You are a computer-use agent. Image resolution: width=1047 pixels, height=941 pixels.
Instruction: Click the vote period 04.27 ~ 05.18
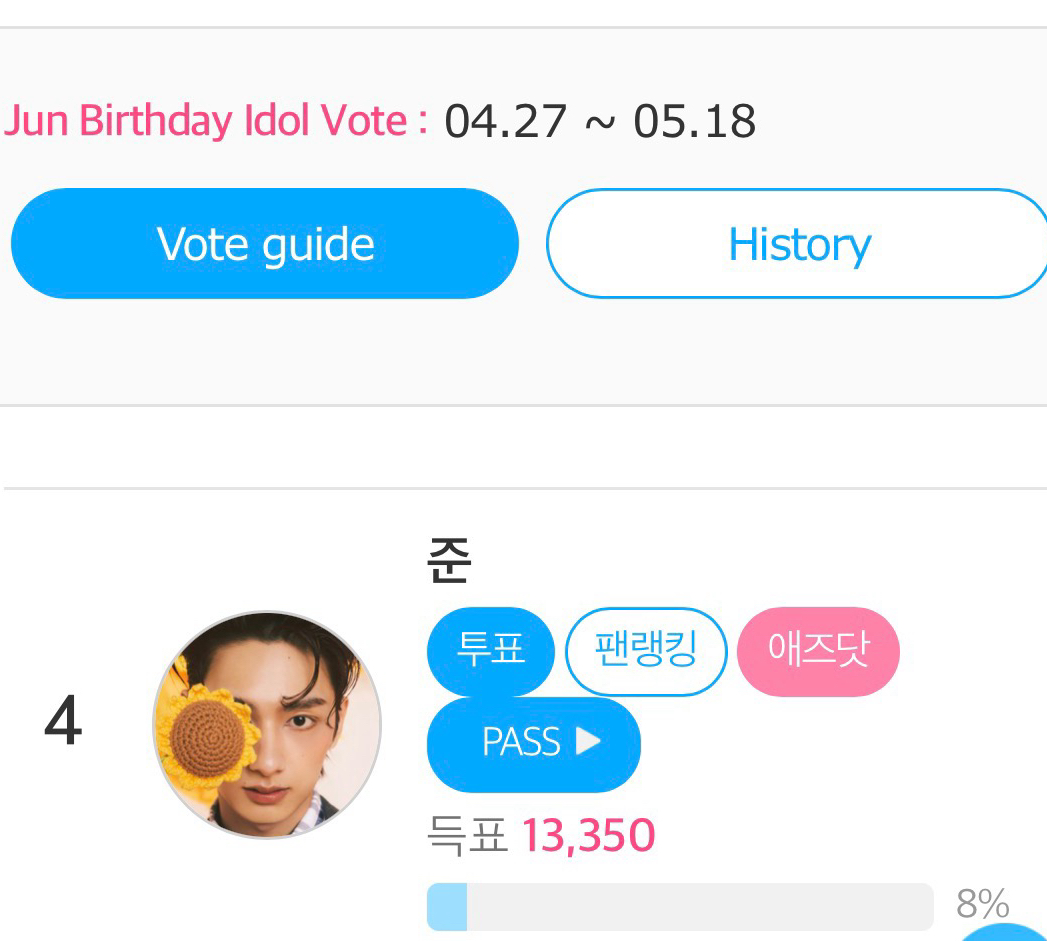click(x=600, y=122)
